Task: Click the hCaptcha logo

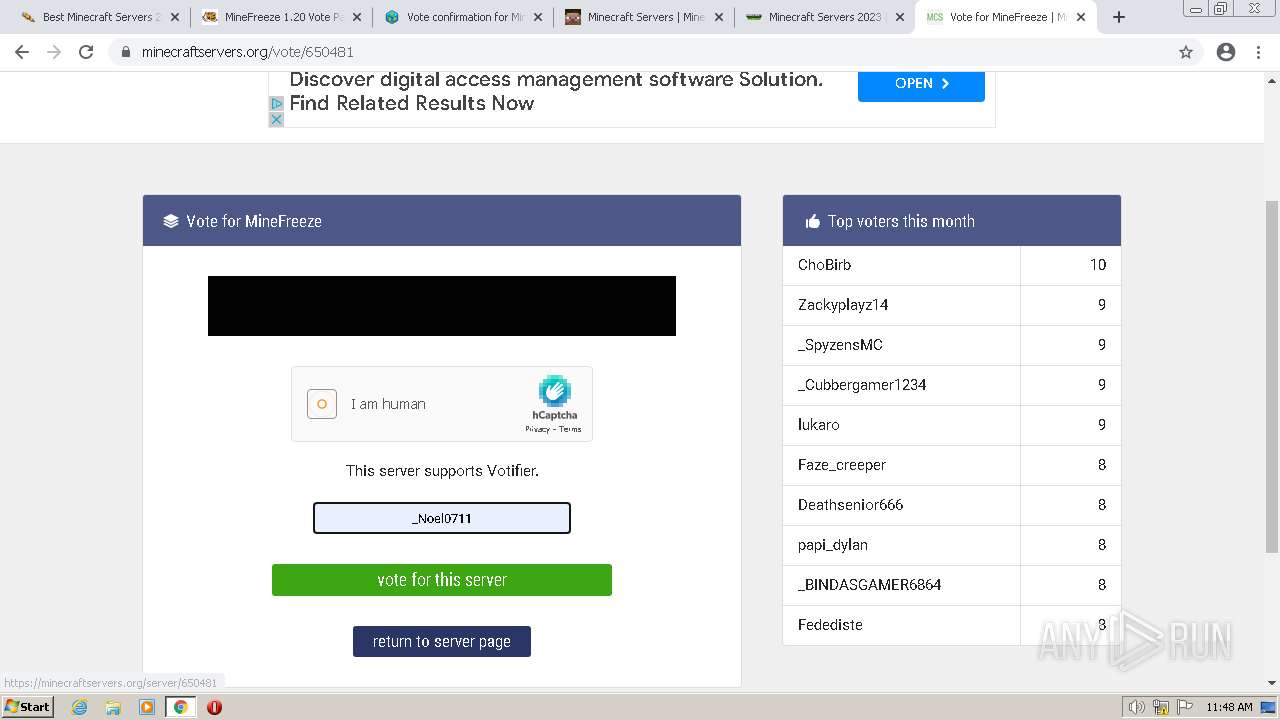Action: [x=555, y=391]
